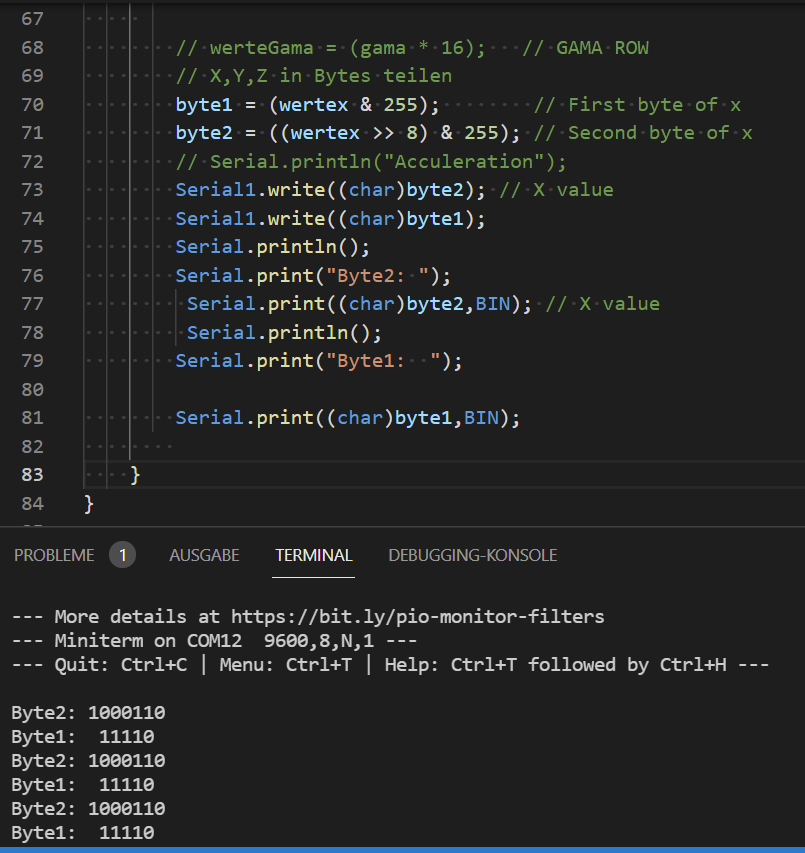Place cursor on empty line 80
Viewport: 805px width, 853px height.
(x=300, y=389)
